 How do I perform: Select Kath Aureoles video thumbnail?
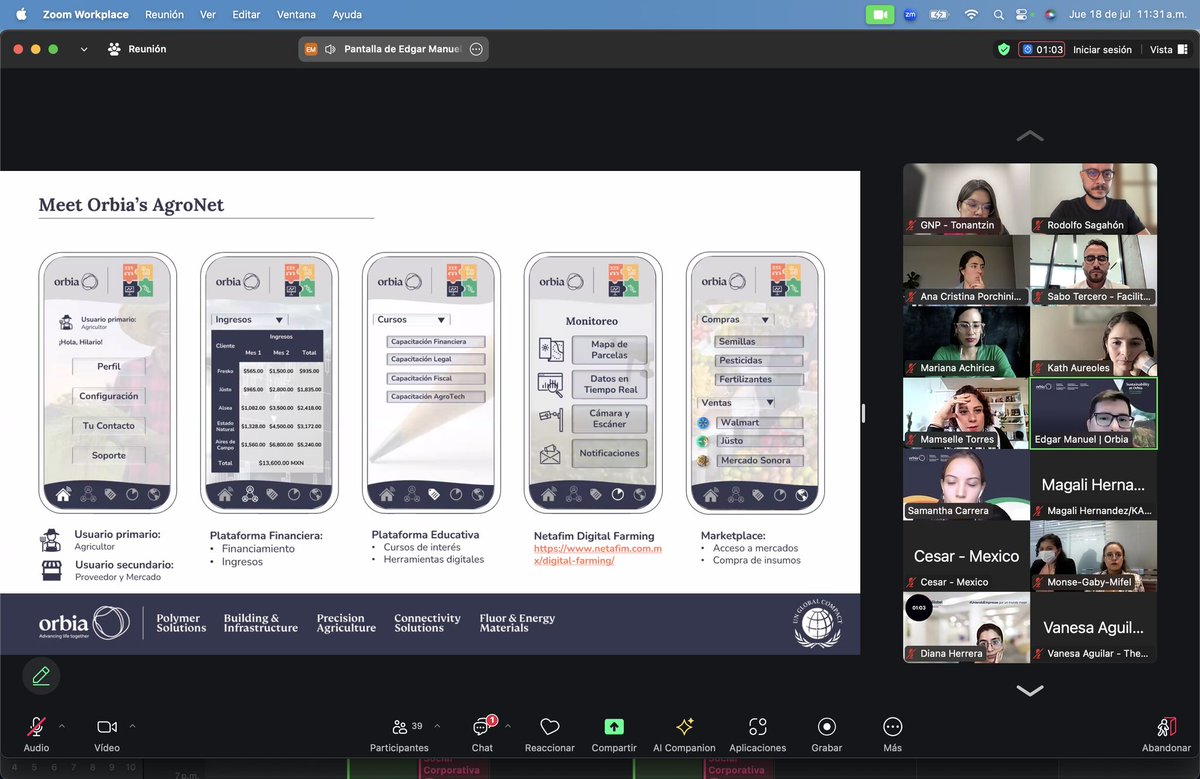pos(1094,341)
